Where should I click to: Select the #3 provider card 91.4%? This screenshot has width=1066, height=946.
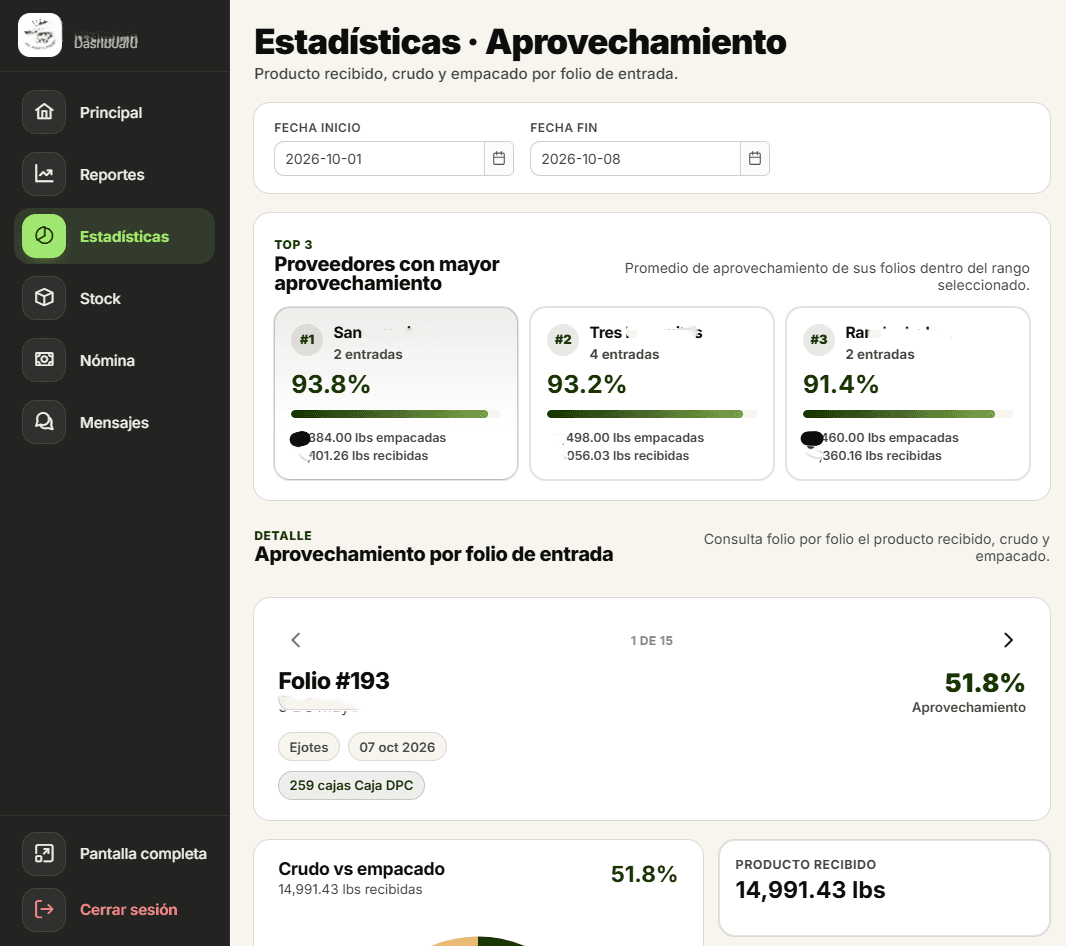(908, 393)
